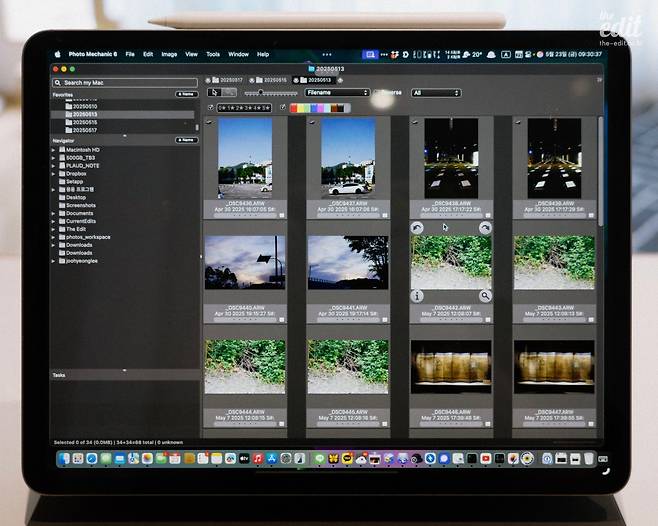Open Finder from the Dock

pyautogui.click(x=65, y=458)
